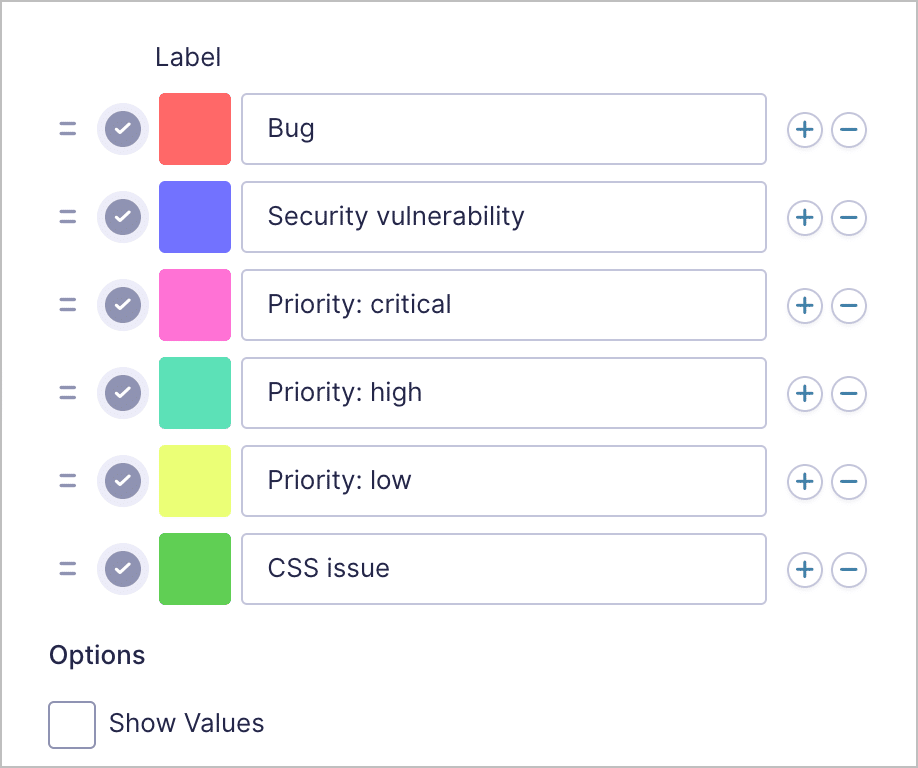
Task: Add a new row after CSS issue
Action: [804, 570]
